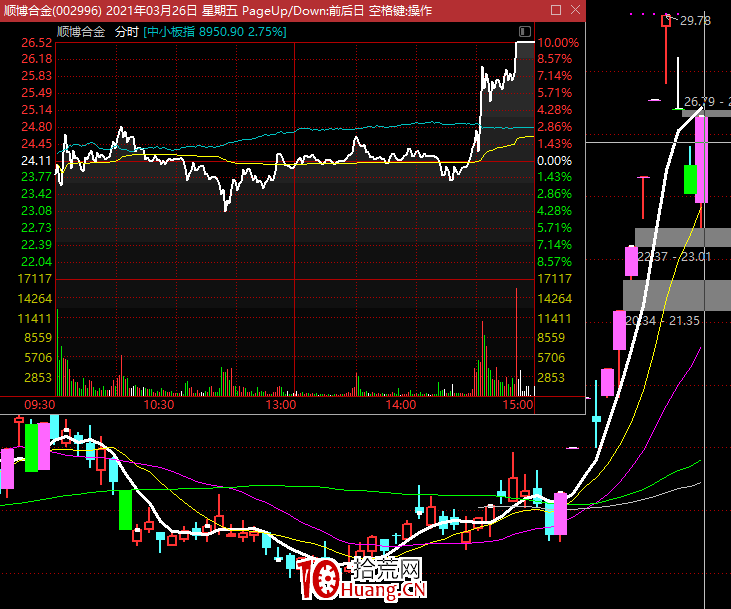The height and width of the screenshot is (609, 731).
Task: Click the price label 26.18 on the left axis
Action: coord(37,59)
